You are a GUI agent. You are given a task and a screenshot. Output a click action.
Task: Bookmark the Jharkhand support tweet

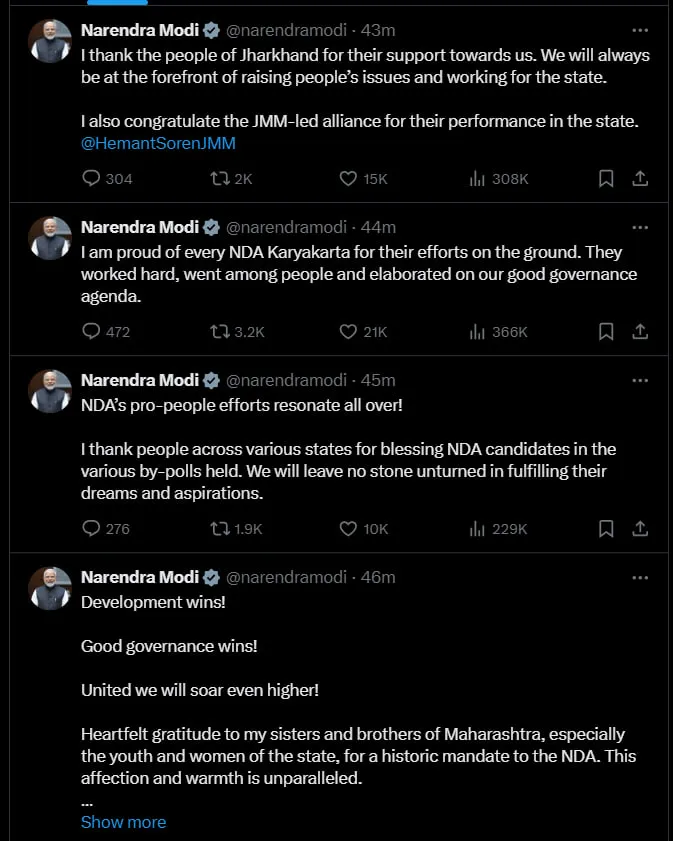[x=605, y=178]
